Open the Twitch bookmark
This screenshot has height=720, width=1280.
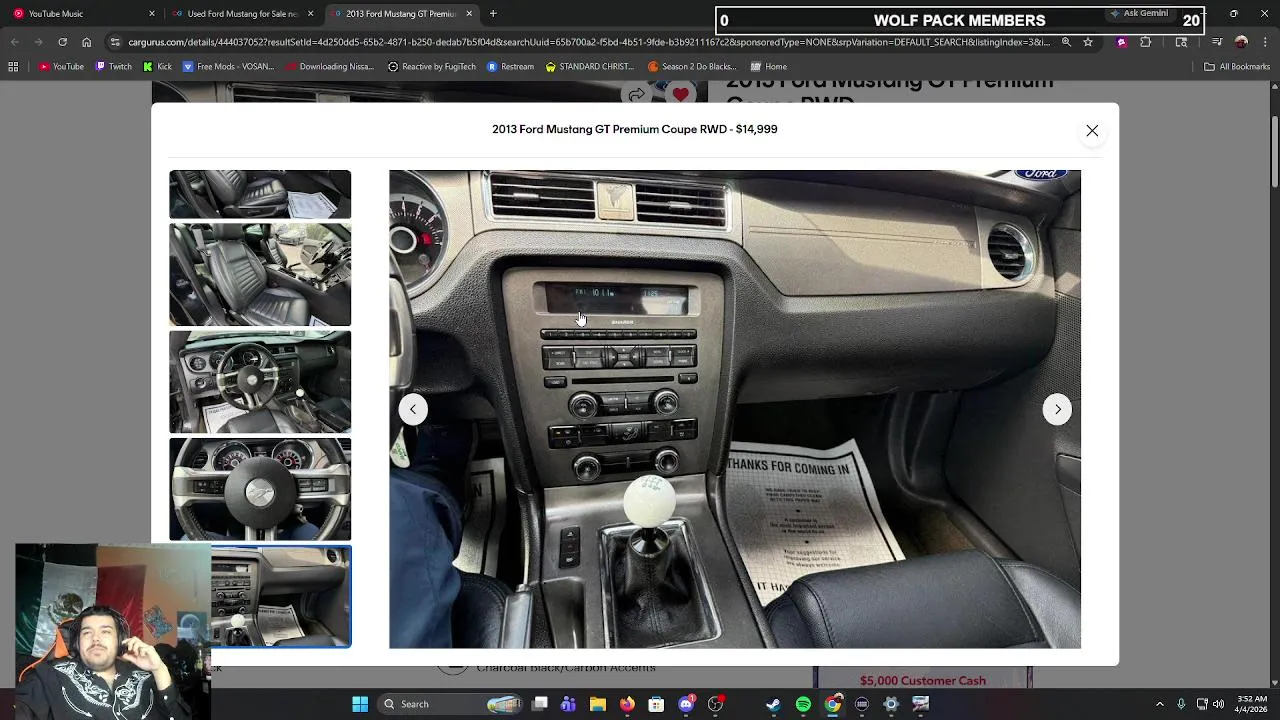pos(114,67)
